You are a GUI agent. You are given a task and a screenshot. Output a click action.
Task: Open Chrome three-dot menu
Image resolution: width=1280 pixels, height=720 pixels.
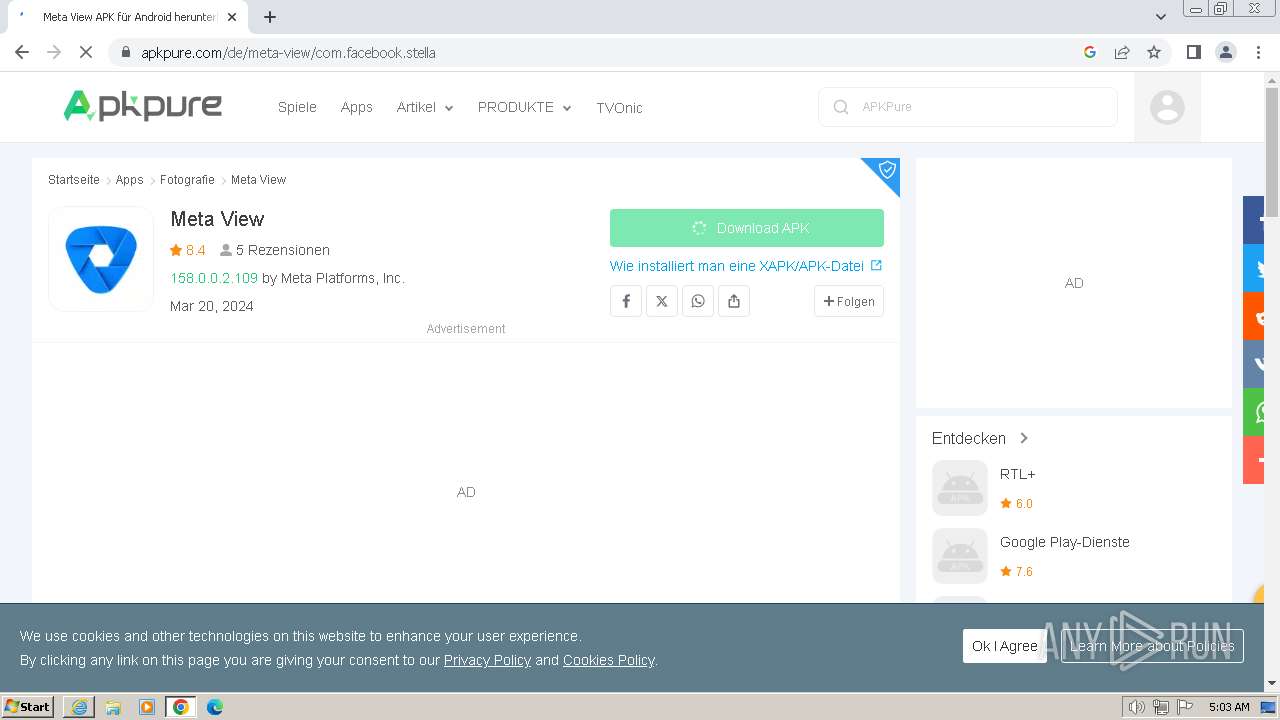[x=1259, y=52]
